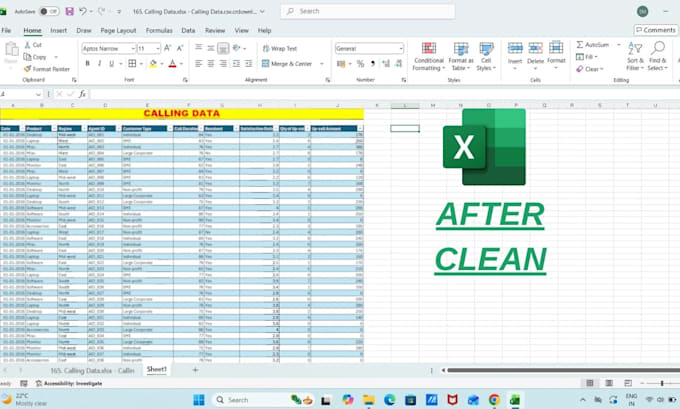Toggle the AutoSave switch

[x=49, y=11]
